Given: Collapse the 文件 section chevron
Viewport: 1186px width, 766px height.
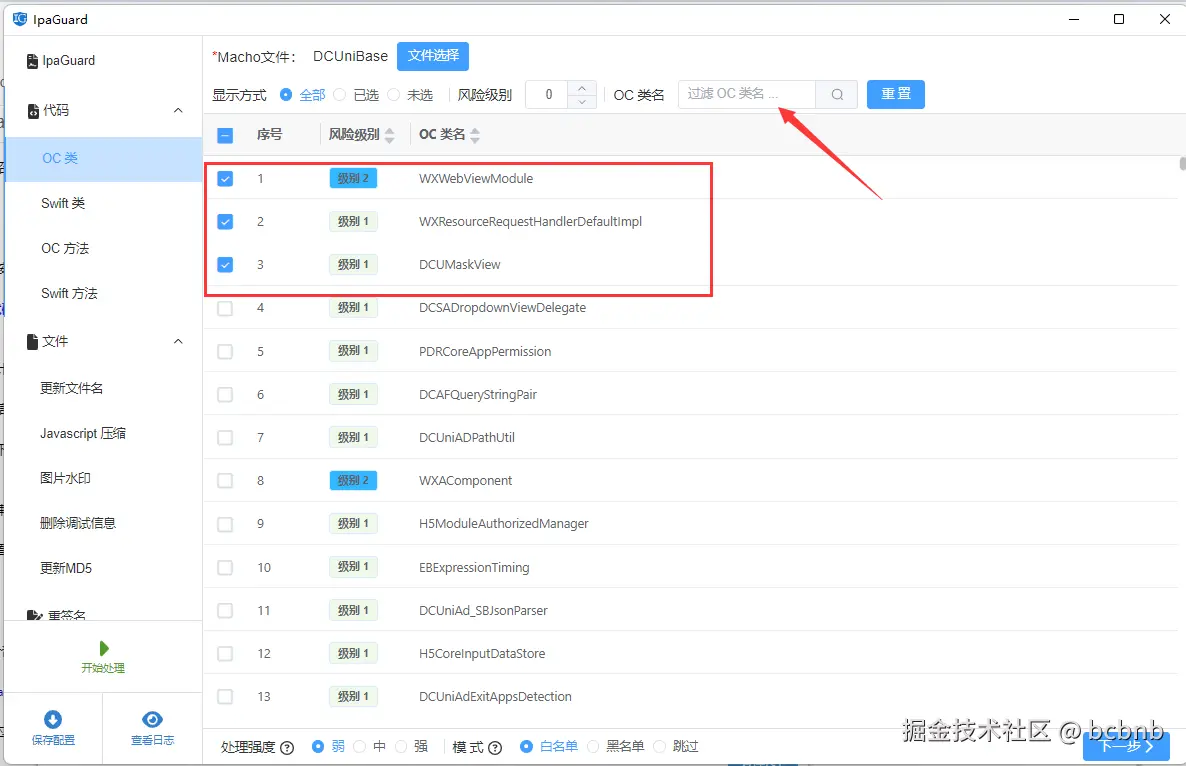Looking at the screenshot, I should click(178, 341).
